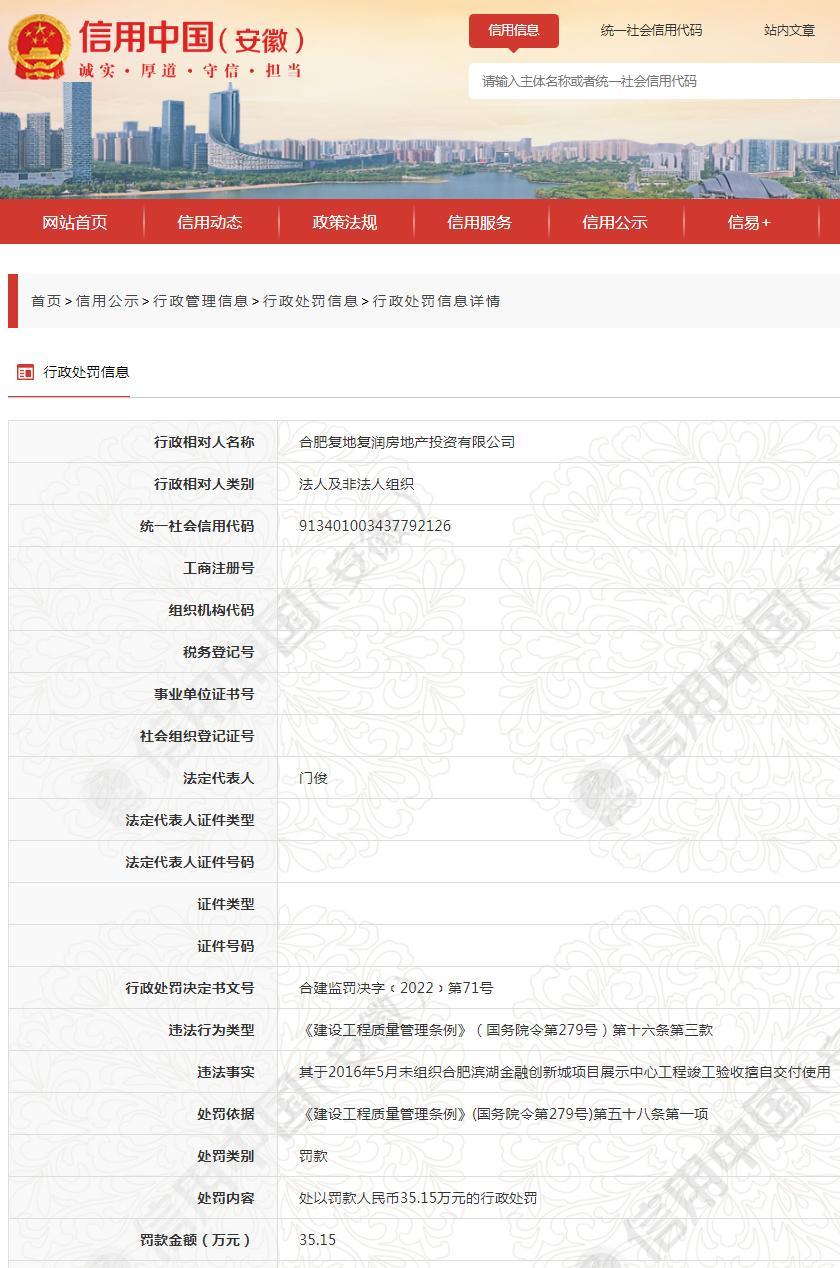The image size is (840, 1268).
Task: Select the 站内文章 search tab
Action: [x=790, y=30]
